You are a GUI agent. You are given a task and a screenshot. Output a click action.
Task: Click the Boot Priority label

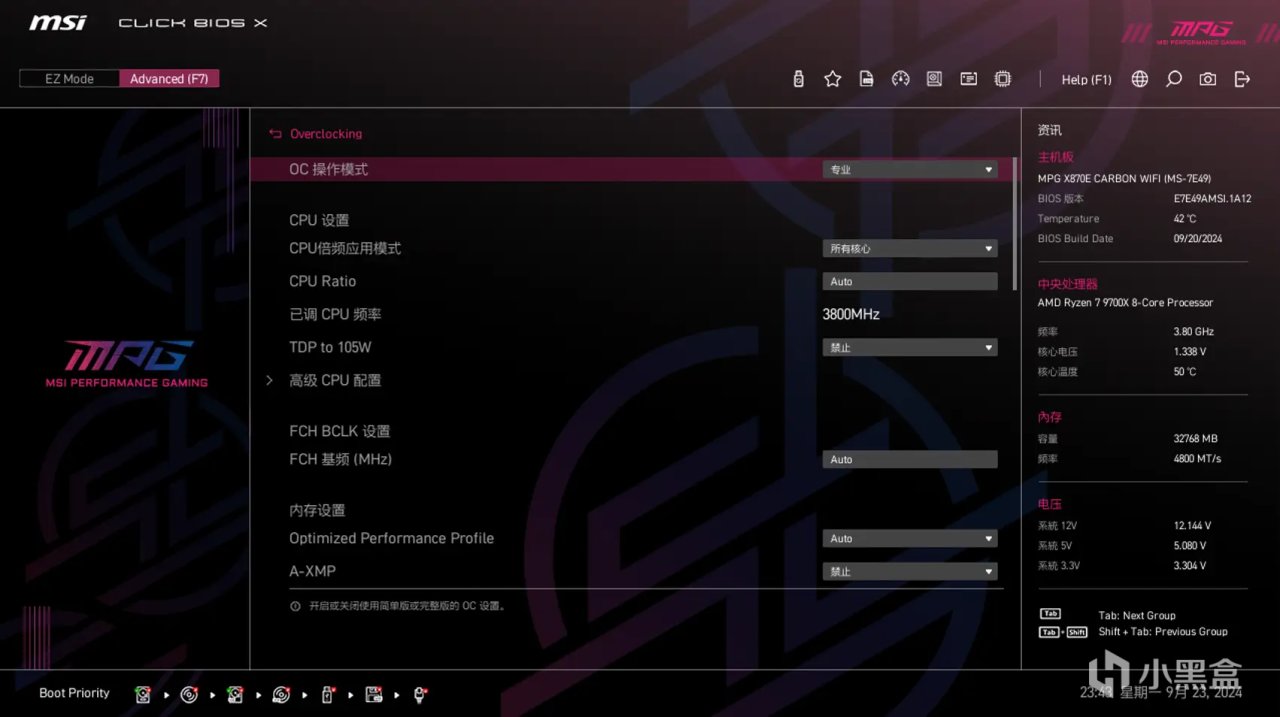tap(74, 693)
